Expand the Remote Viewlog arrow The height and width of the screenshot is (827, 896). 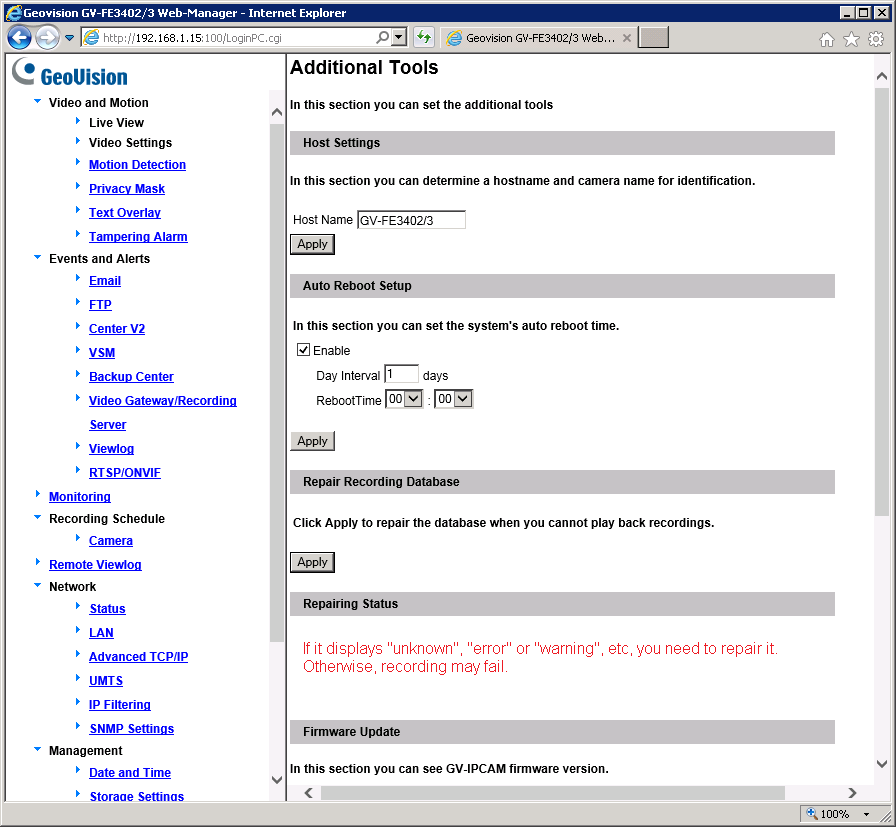click(x=38, y=562)
